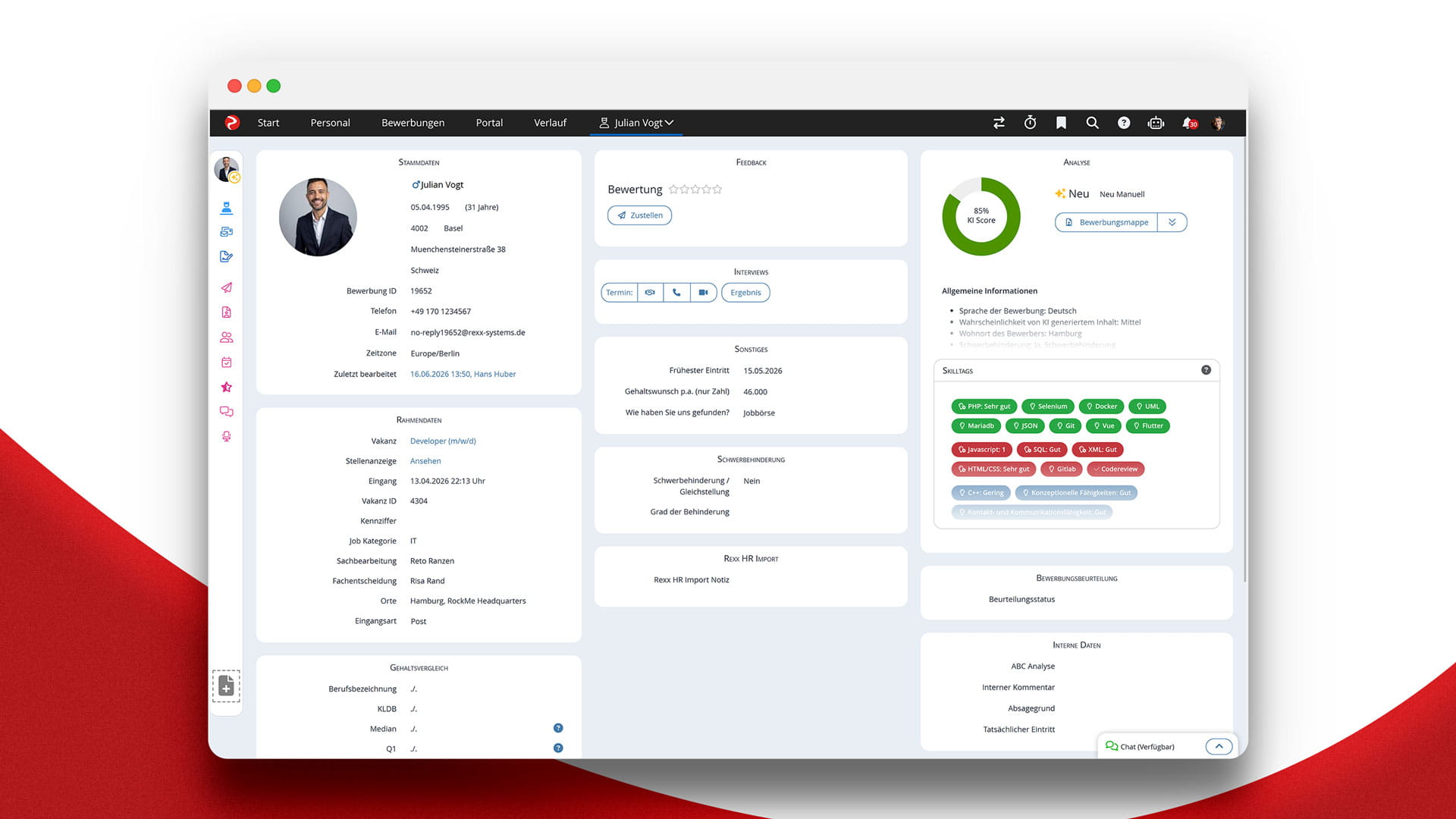Select the Mariadb skill tag
The width and height of the screenshot is (1456, 819).
click(976, 426)
